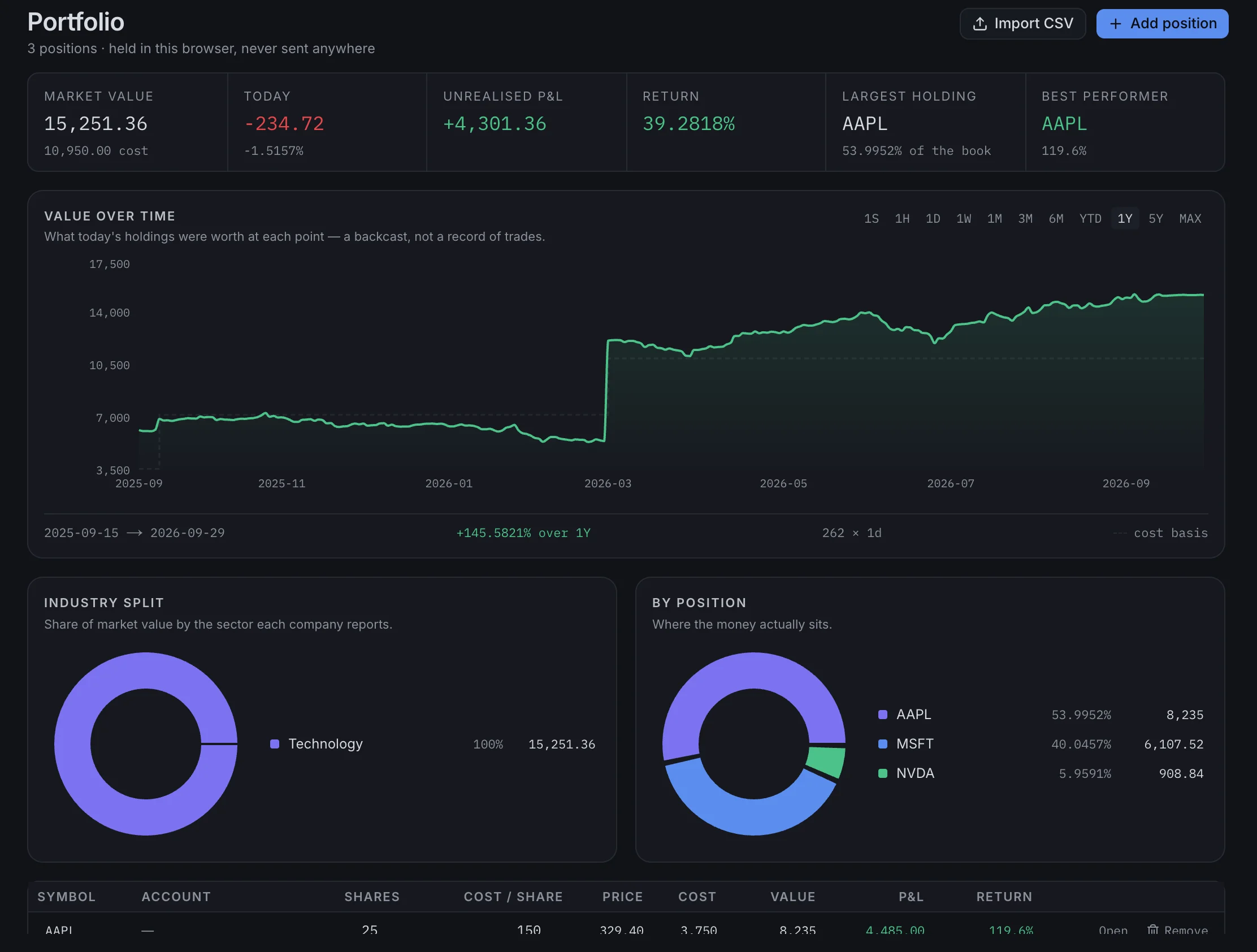
Task: Click the ACCOUNT column header
Action: click(x=176, y=897)
